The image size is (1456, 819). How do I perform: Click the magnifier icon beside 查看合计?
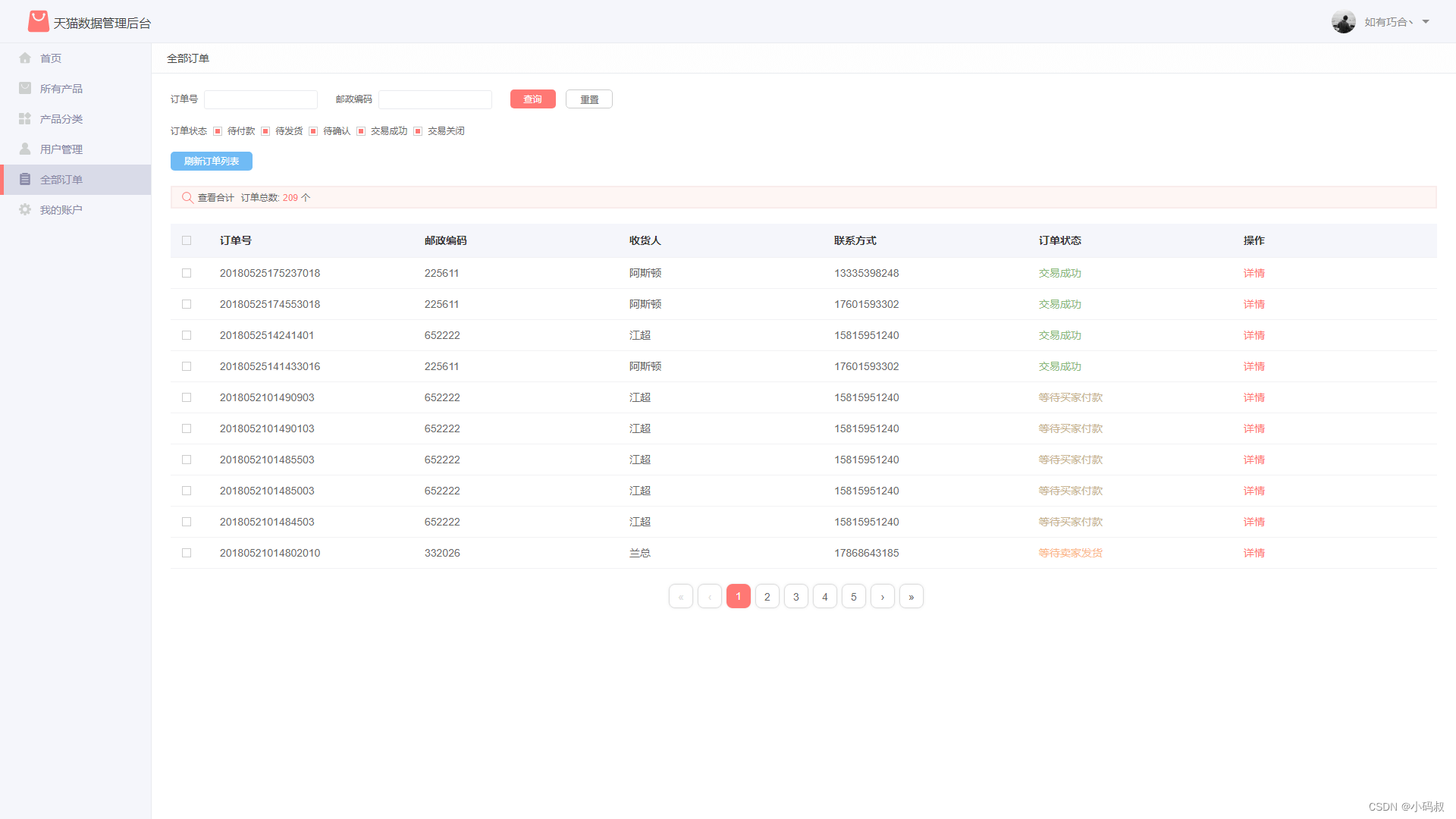187,197
